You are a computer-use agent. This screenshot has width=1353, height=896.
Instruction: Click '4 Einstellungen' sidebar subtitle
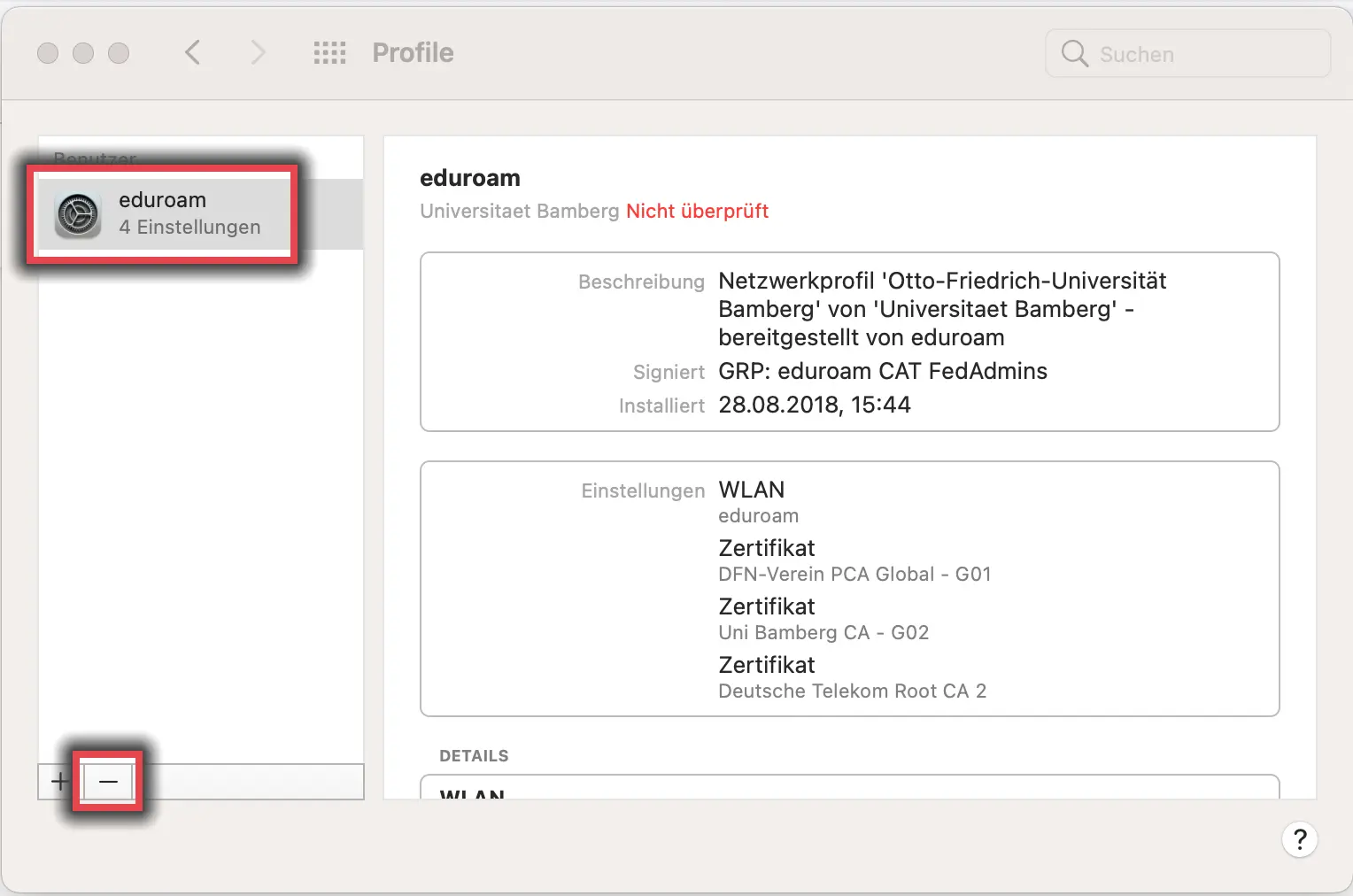pyautogui.click(x=189, y=227)
